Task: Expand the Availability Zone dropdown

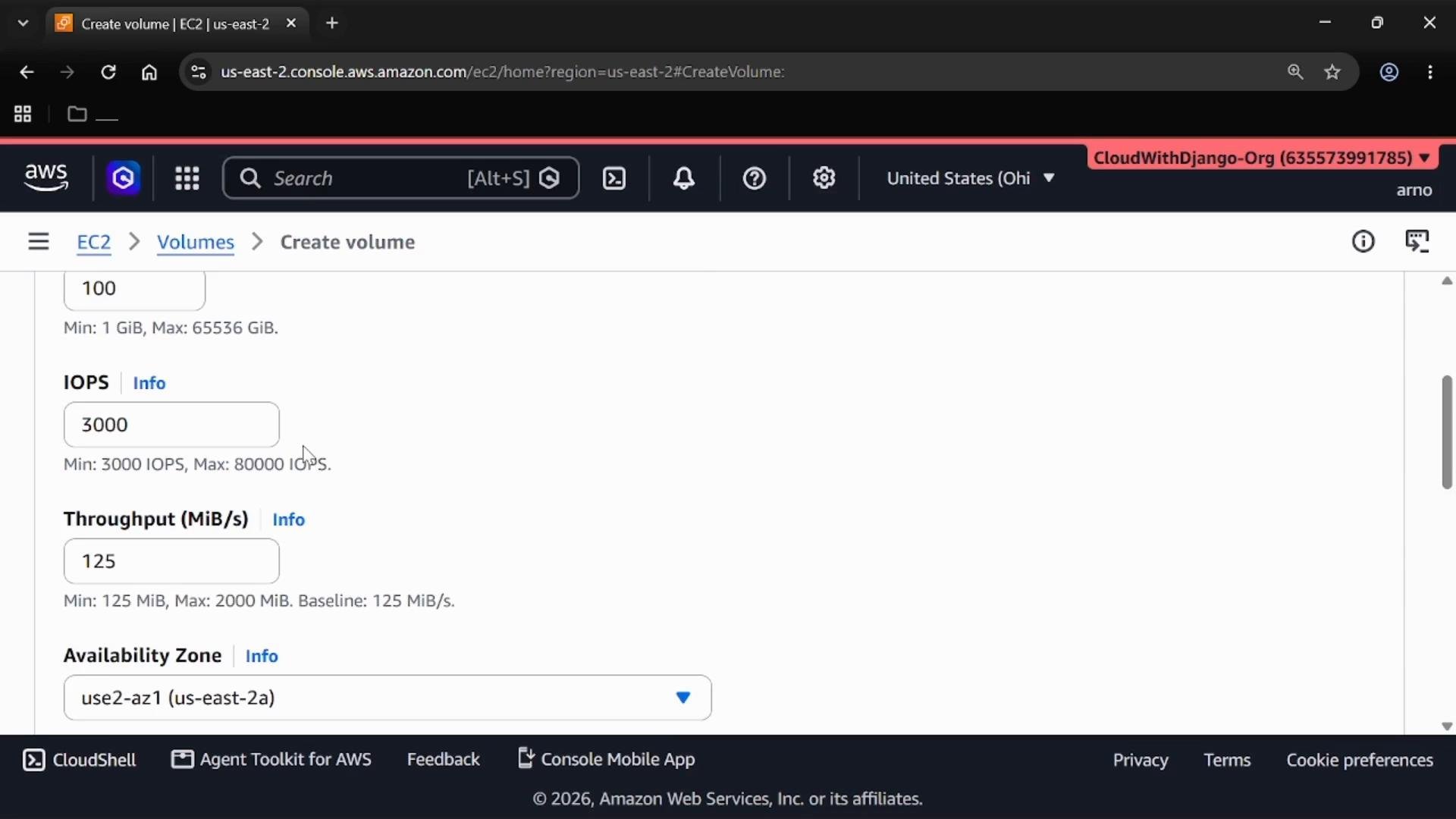Action: point(388,698)
